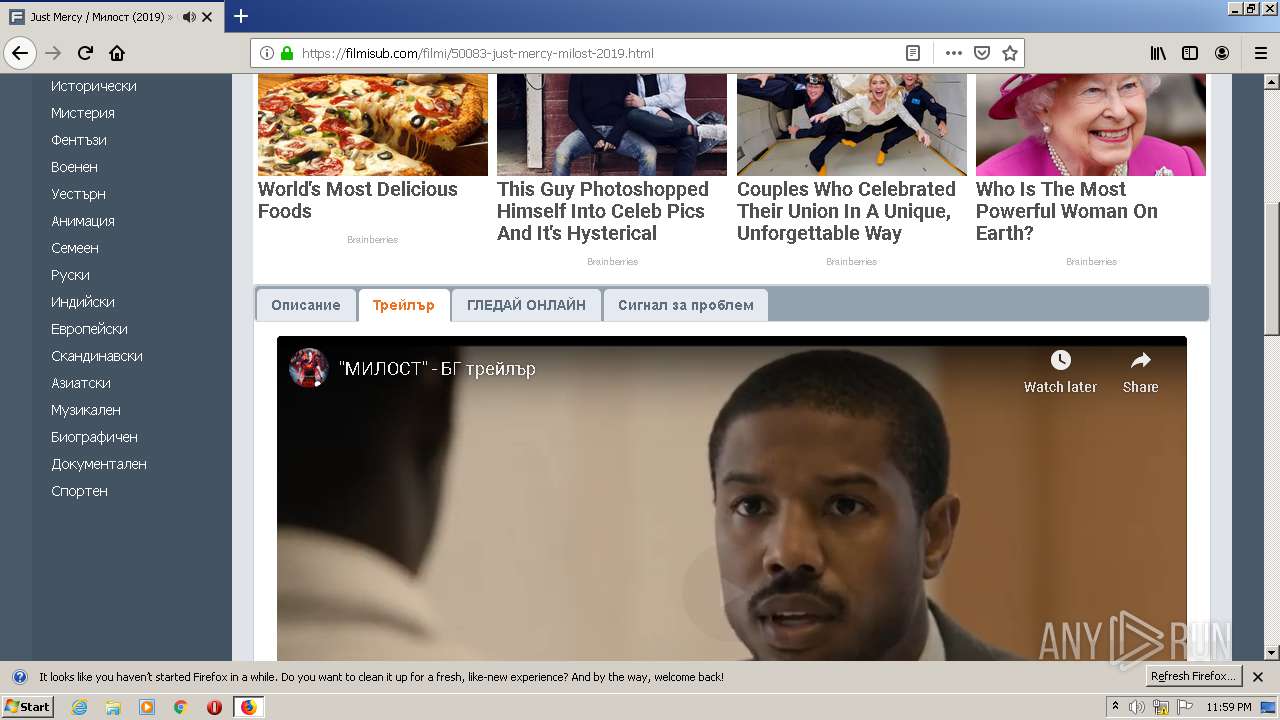1280x720 pixels.
Task: Open Couples Who Celebrated ad headline
Action: tap(847, 211)
